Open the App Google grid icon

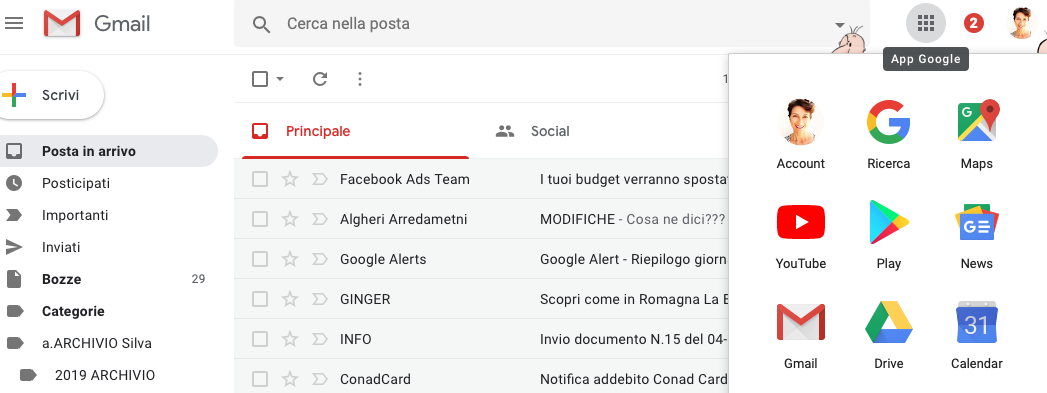[925, 23]
